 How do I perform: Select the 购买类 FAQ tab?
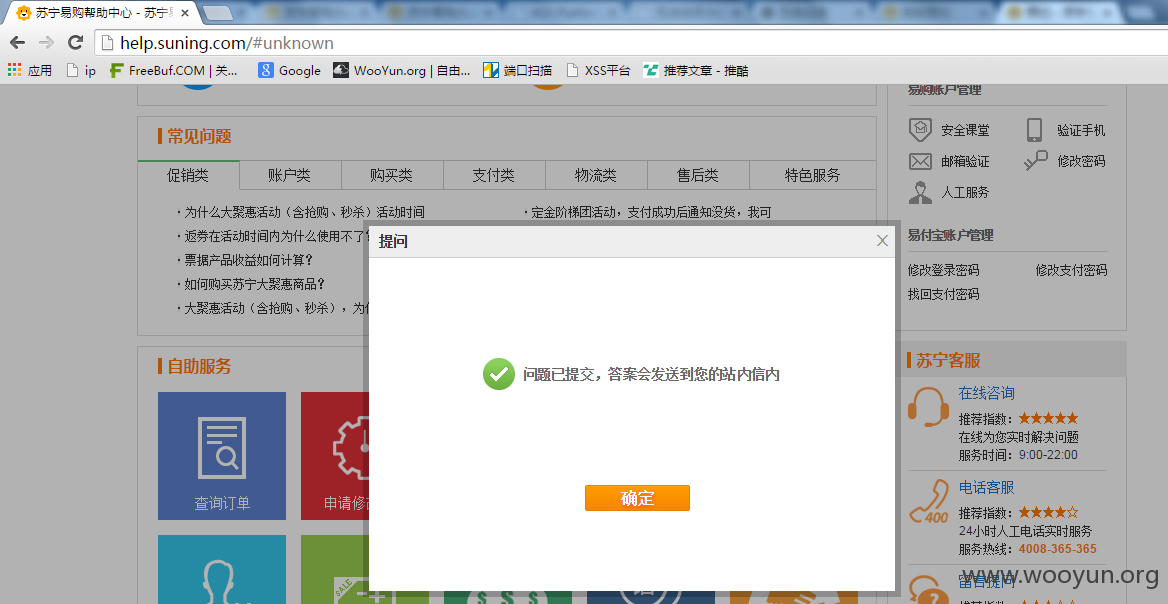click(392, 175)
